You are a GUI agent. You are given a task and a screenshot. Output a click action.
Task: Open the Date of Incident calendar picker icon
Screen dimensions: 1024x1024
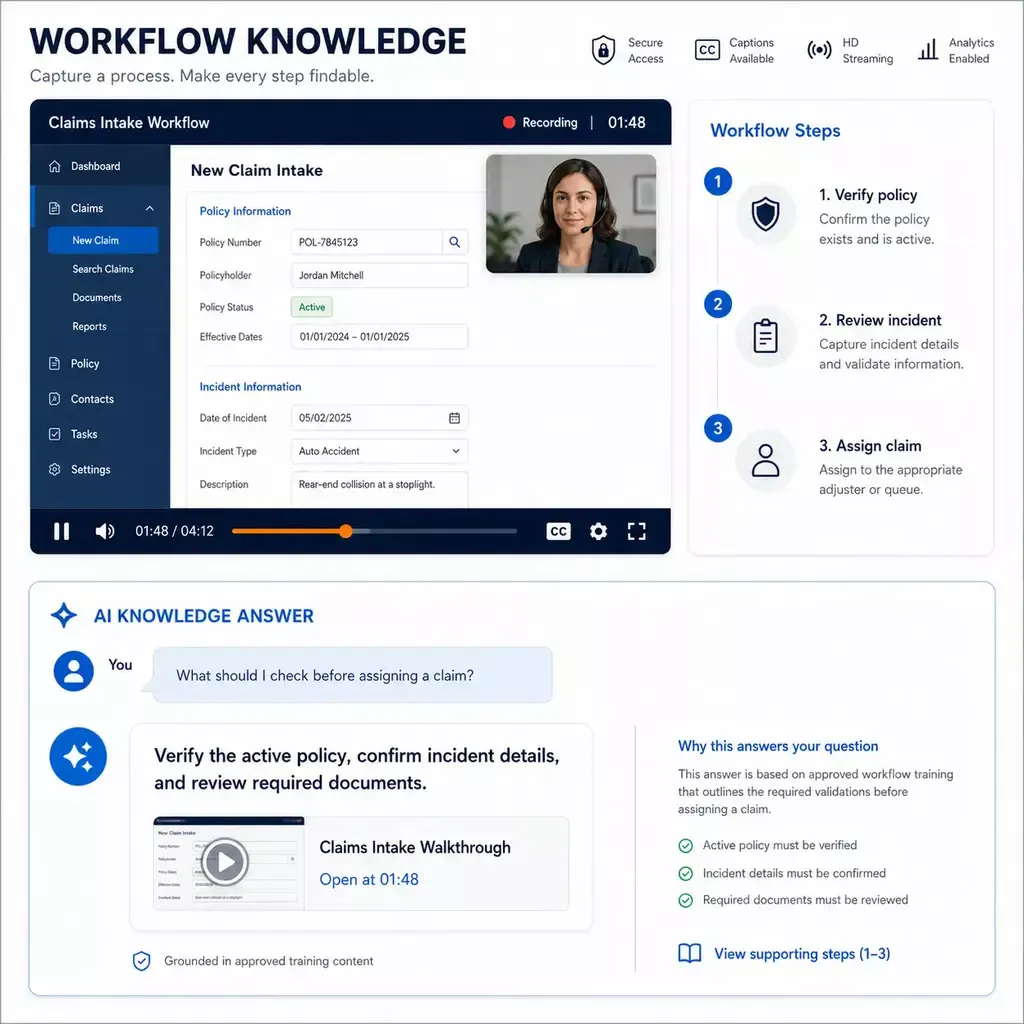(x=455, y=418)
